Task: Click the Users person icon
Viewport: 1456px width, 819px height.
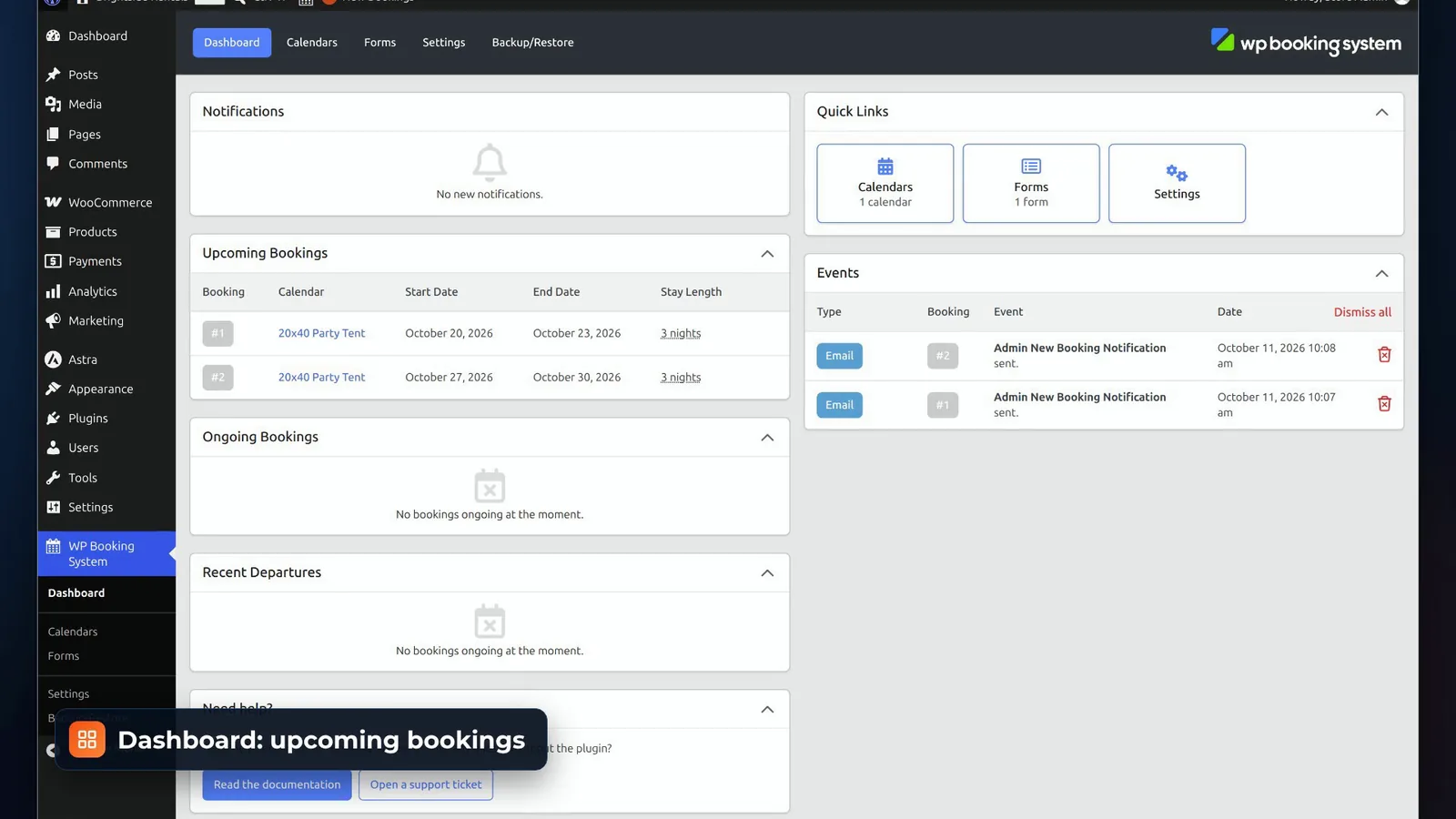Action: click(x=53, y=448)
